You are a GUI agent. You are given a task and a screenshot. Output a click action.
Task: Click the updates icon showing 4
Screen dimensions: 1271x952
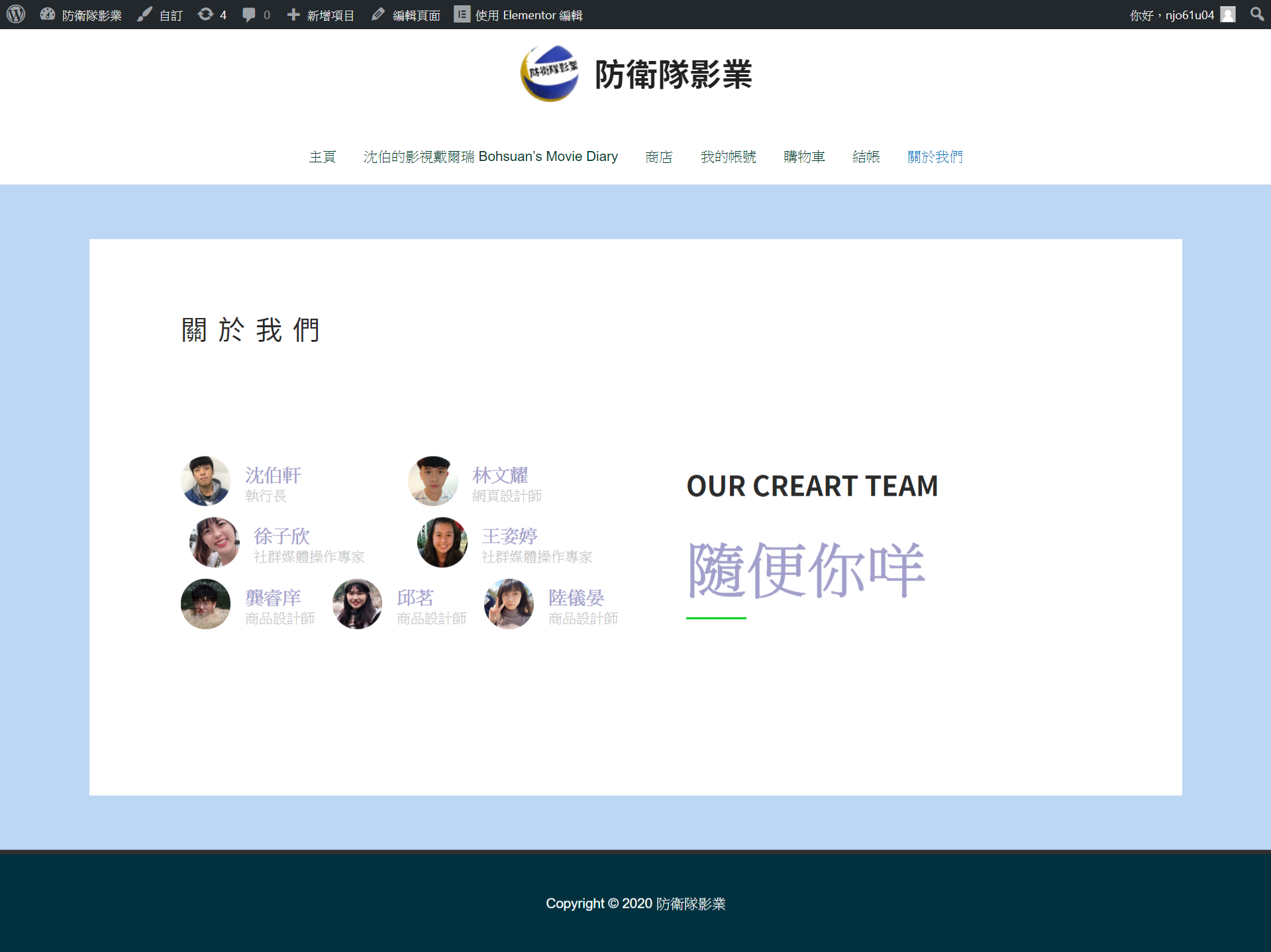pos(205,15)
